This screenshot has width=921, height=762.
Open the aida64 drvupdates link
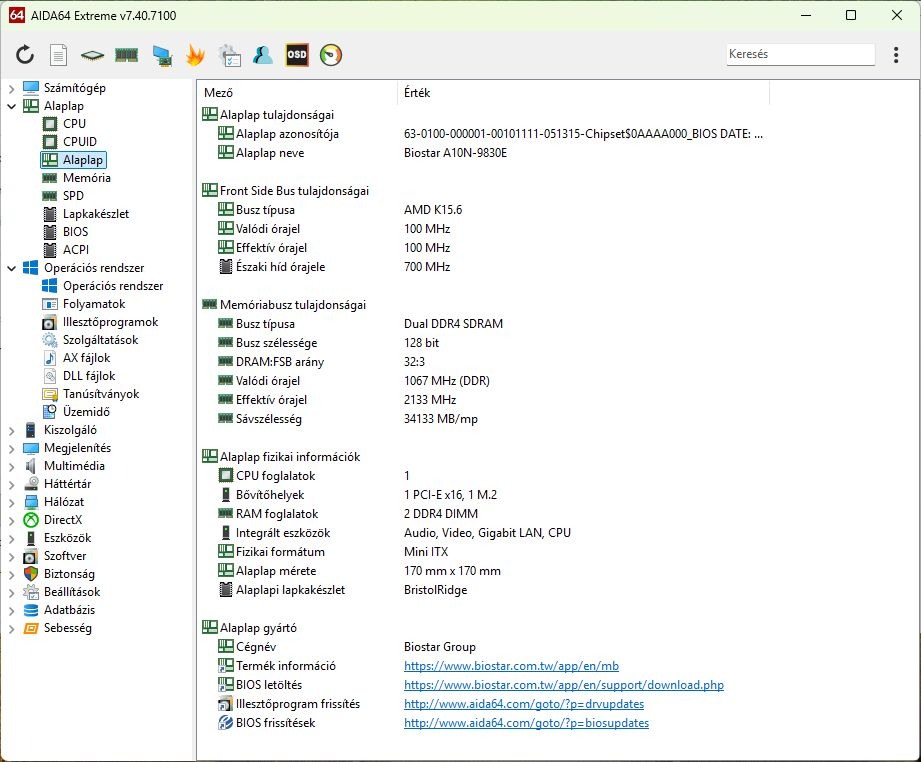point(524,704)
